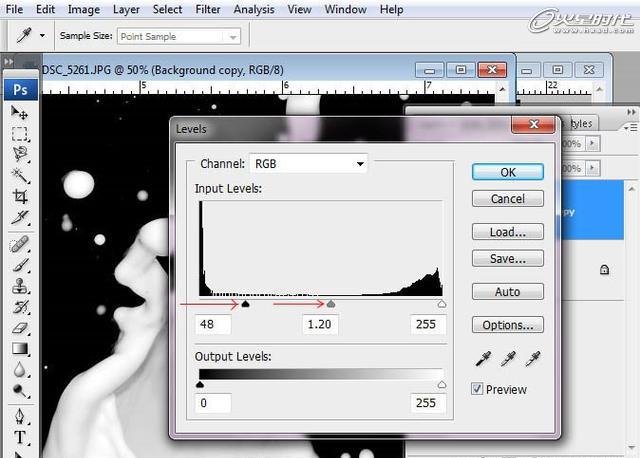The height and width of the screenshot is (458, 640).
Task: Select the Magic Wand tool
Action: [20, 175]
